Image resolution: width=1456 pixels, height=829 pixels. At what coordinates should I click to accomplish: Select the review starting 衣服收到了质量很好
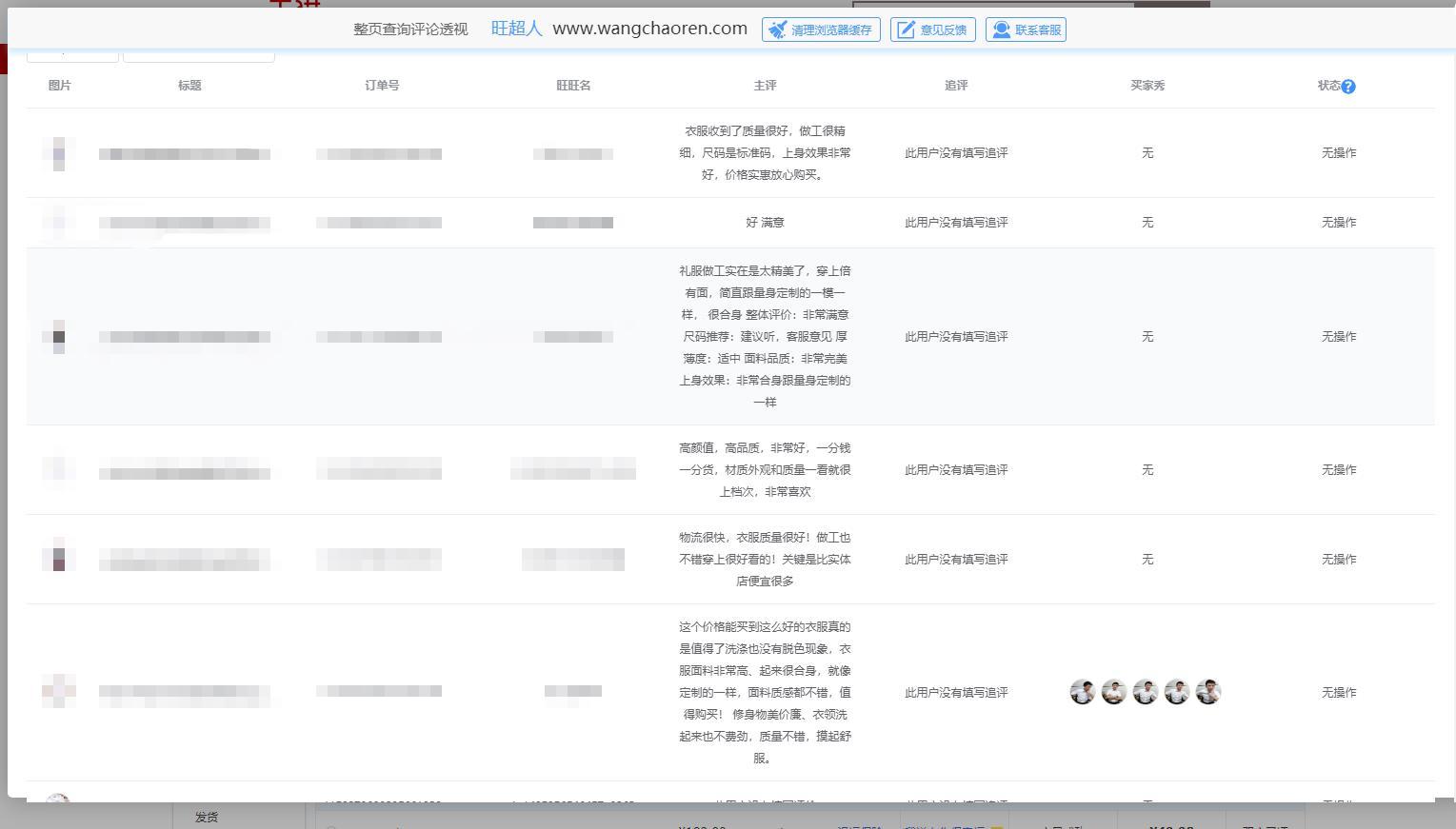tap(765, 153)
